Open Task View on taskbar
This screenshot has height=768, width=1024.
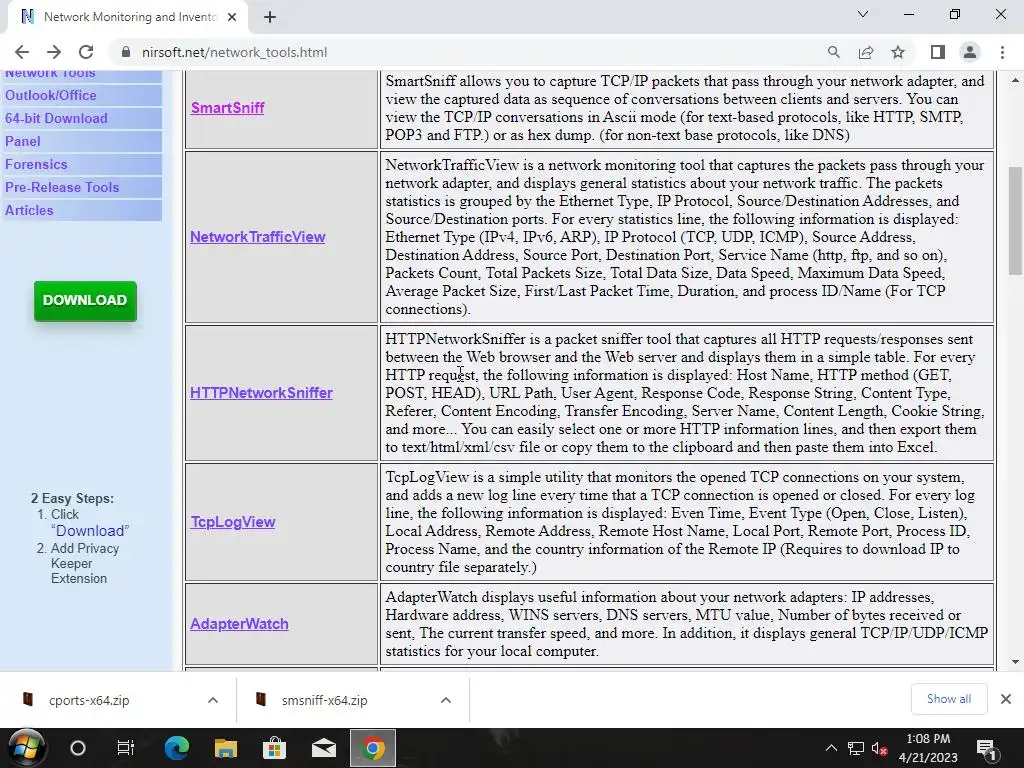click(x=125, y=748)
